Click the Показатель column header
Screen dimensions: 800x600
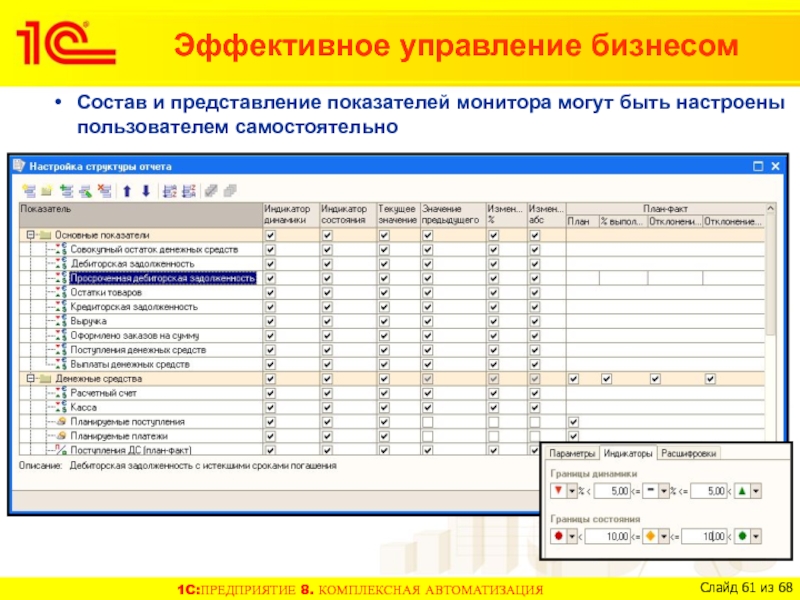coord(140,215)
